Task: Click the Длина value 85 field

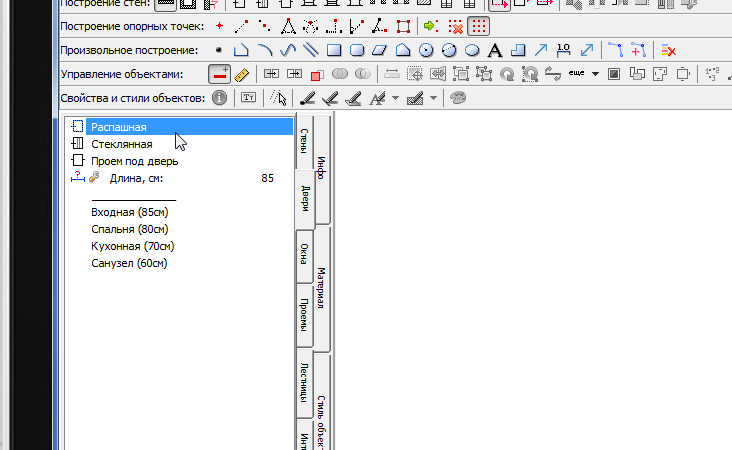Action: pos(267,178)
